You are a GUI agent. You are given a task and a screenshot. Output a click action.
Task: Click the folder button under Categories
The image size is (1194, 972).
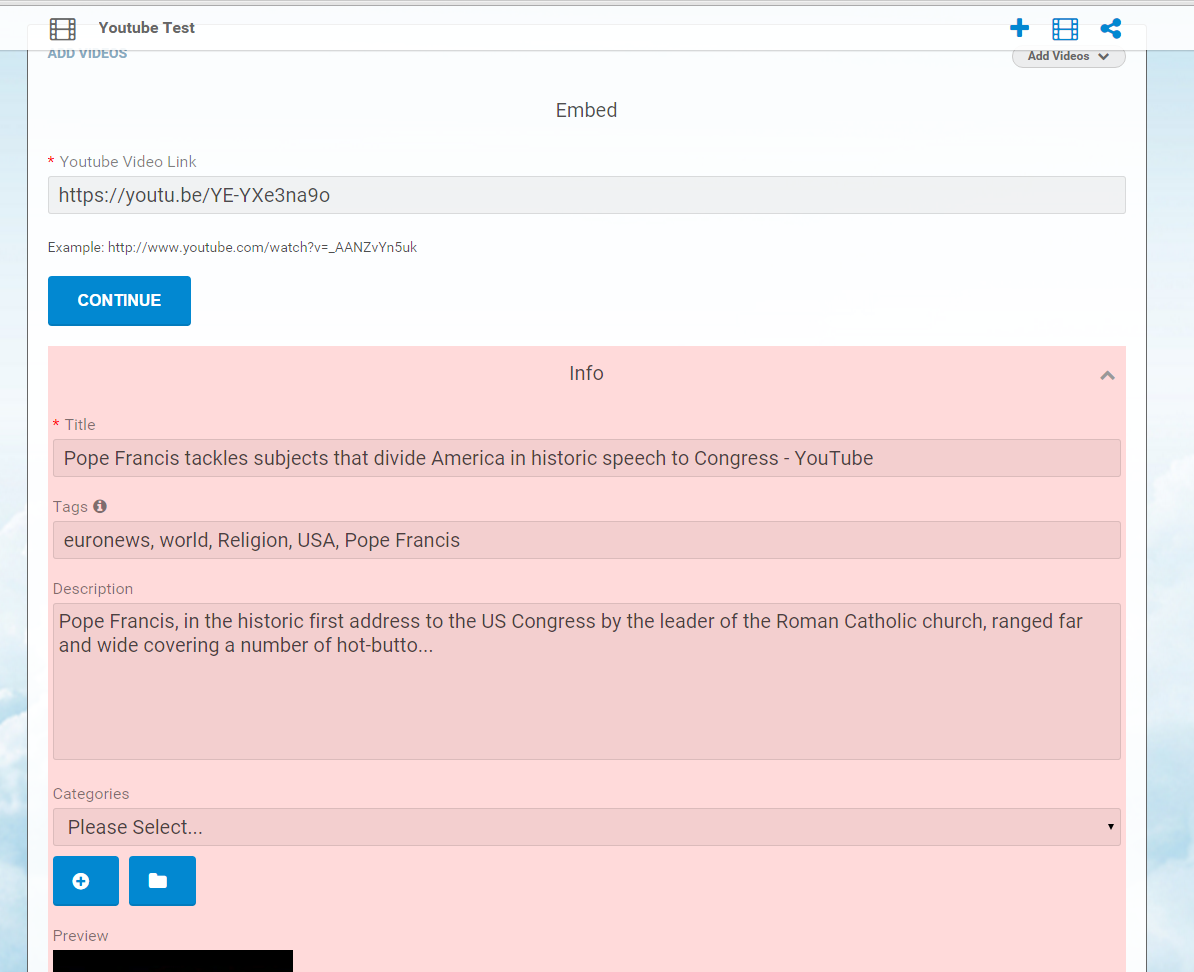[162, 881]
